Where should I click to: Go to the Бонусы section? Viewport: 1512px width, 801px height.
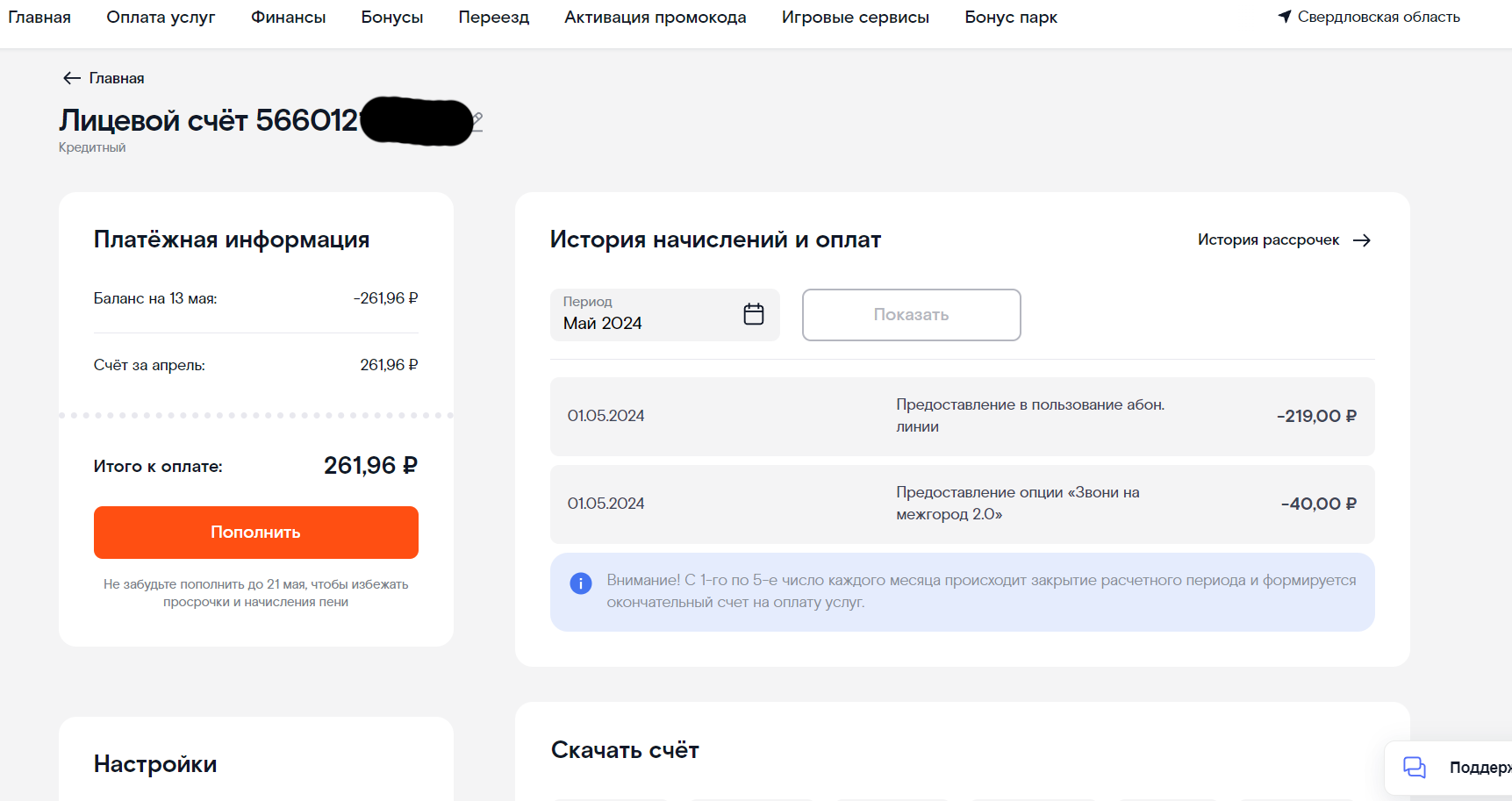pyautogui.click(x=392, y=17)
